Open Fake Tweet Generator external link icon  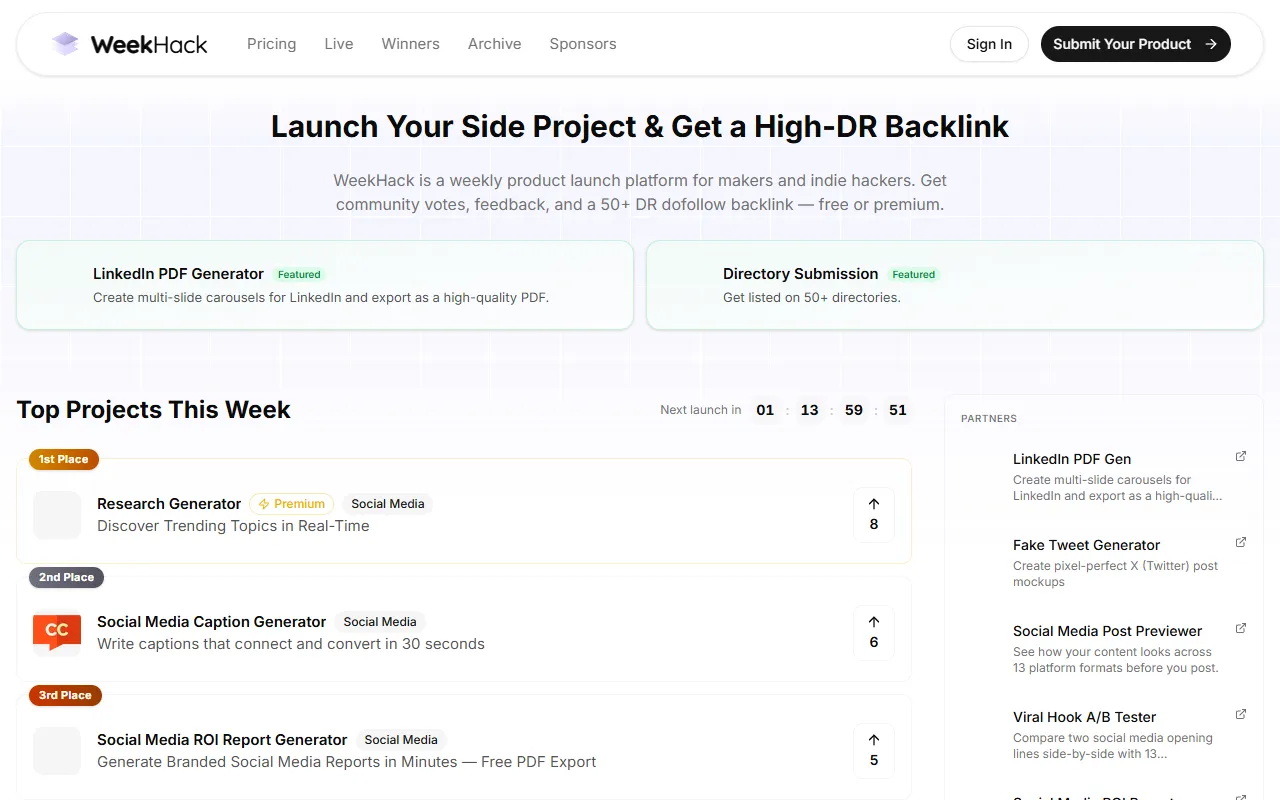click(x=1240, y=543)
